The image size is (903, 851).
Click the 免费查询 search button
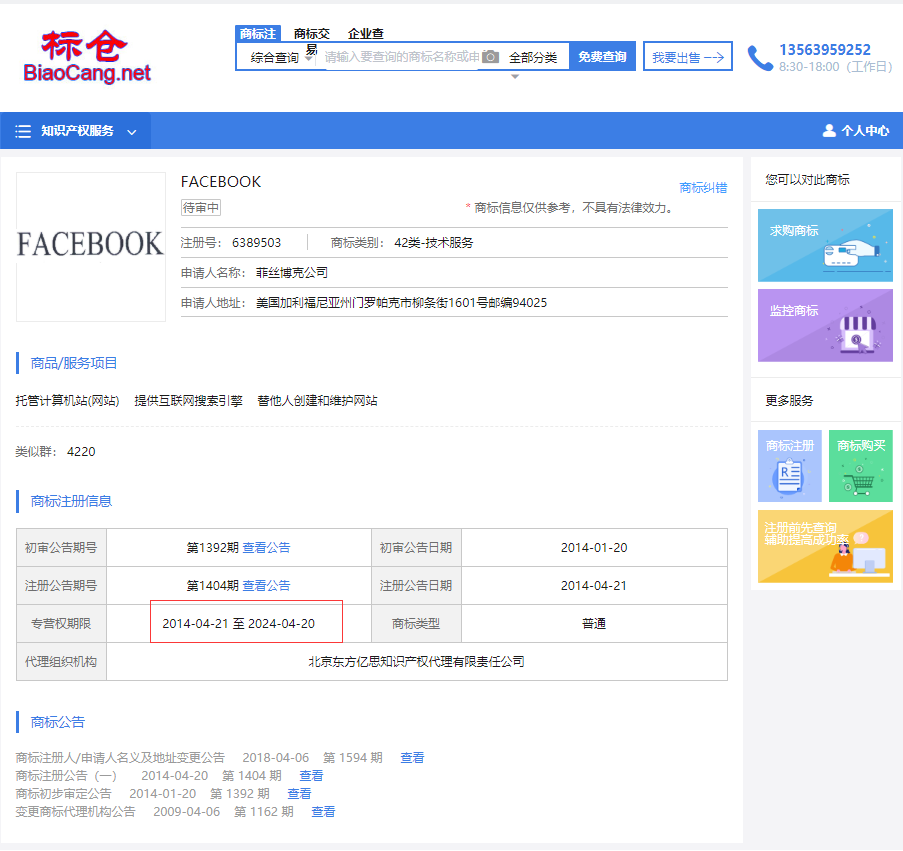click(x=602, y=56)
